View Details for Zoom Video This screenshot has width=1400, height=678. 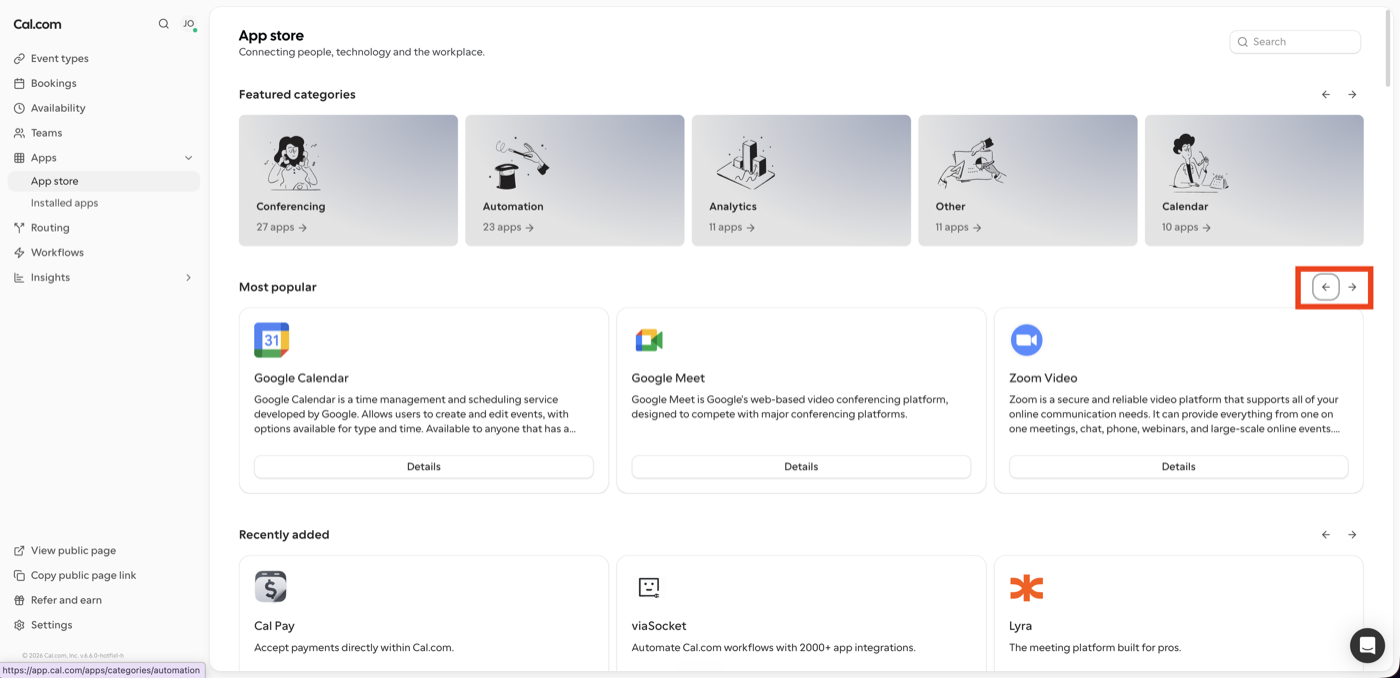click(x=1178, y=467)
